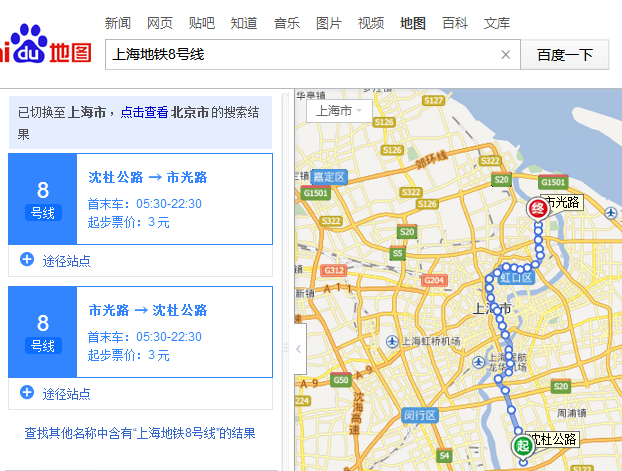Click the 龙华机场 airport icon on the map

[x=478, y=362]
